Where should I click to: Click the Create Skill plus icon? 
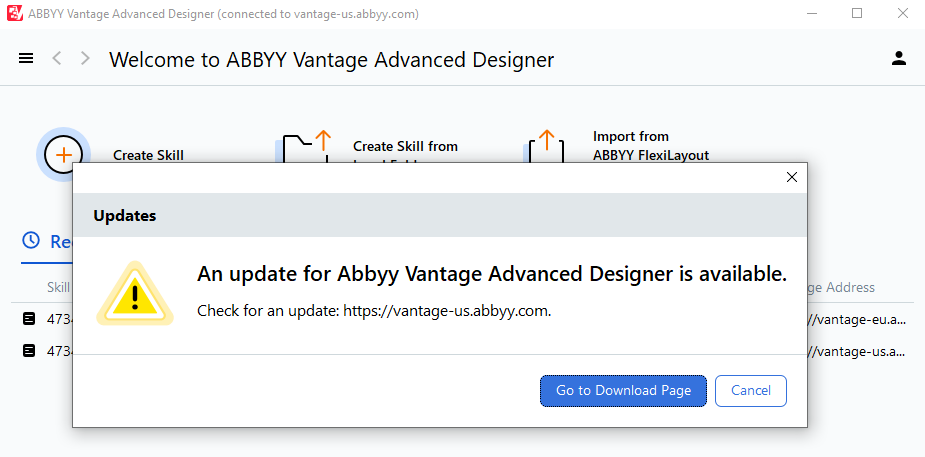[63, 154]
